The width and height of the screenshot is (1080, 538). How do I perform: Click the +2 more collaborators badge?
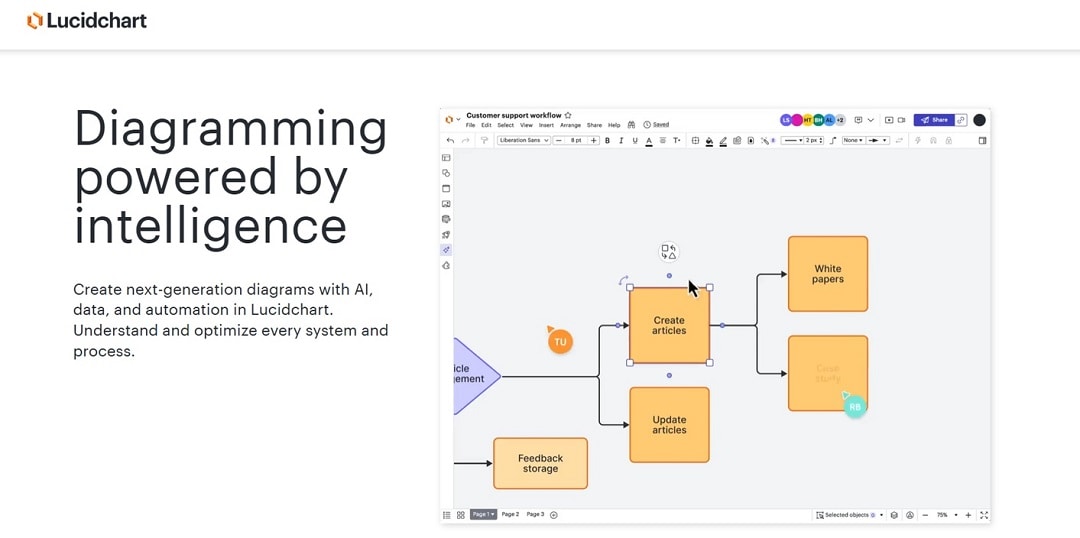click(x=840, y=120)
